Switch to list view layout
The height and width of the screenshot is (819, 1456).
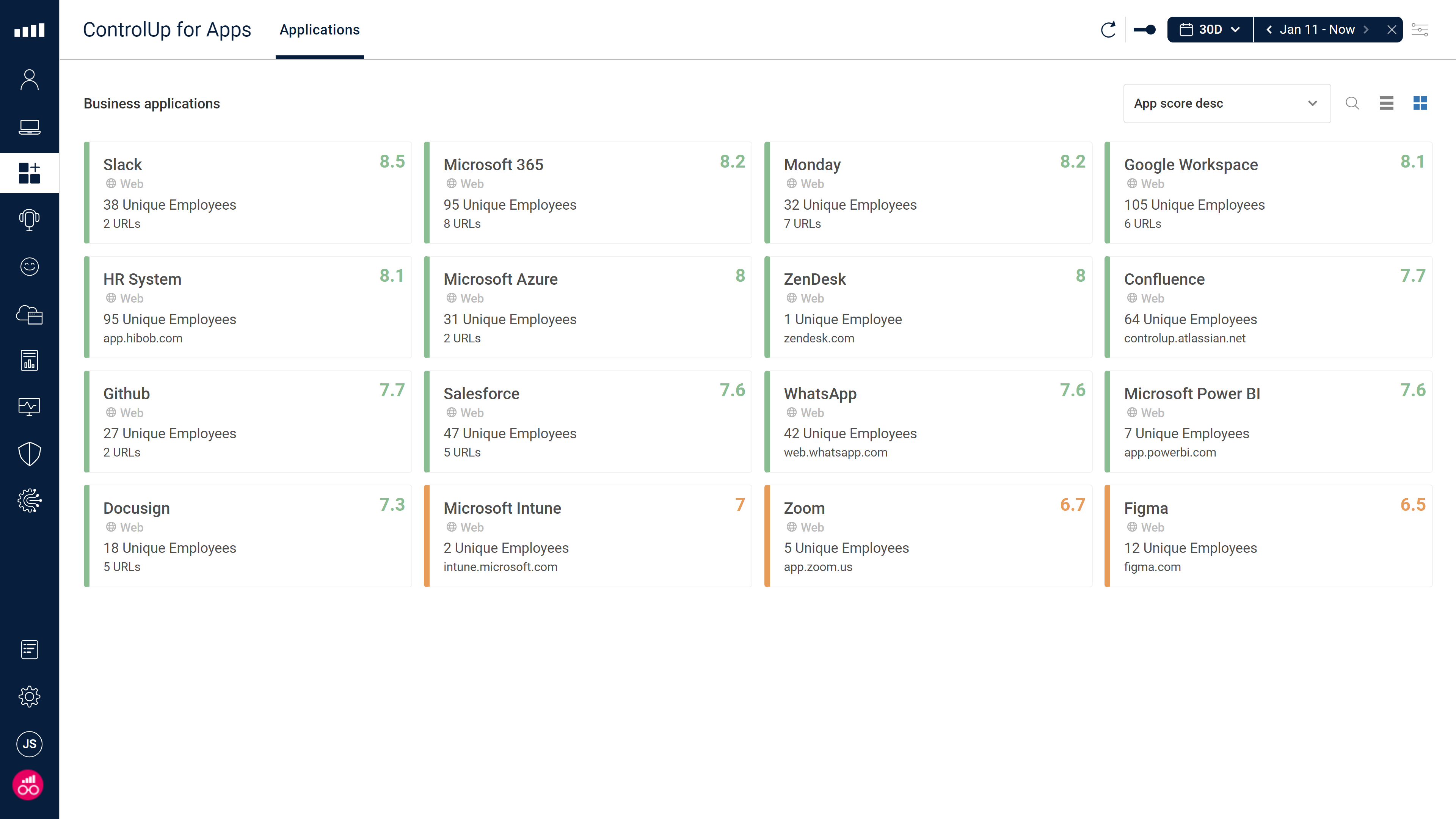pos(1387,104)
